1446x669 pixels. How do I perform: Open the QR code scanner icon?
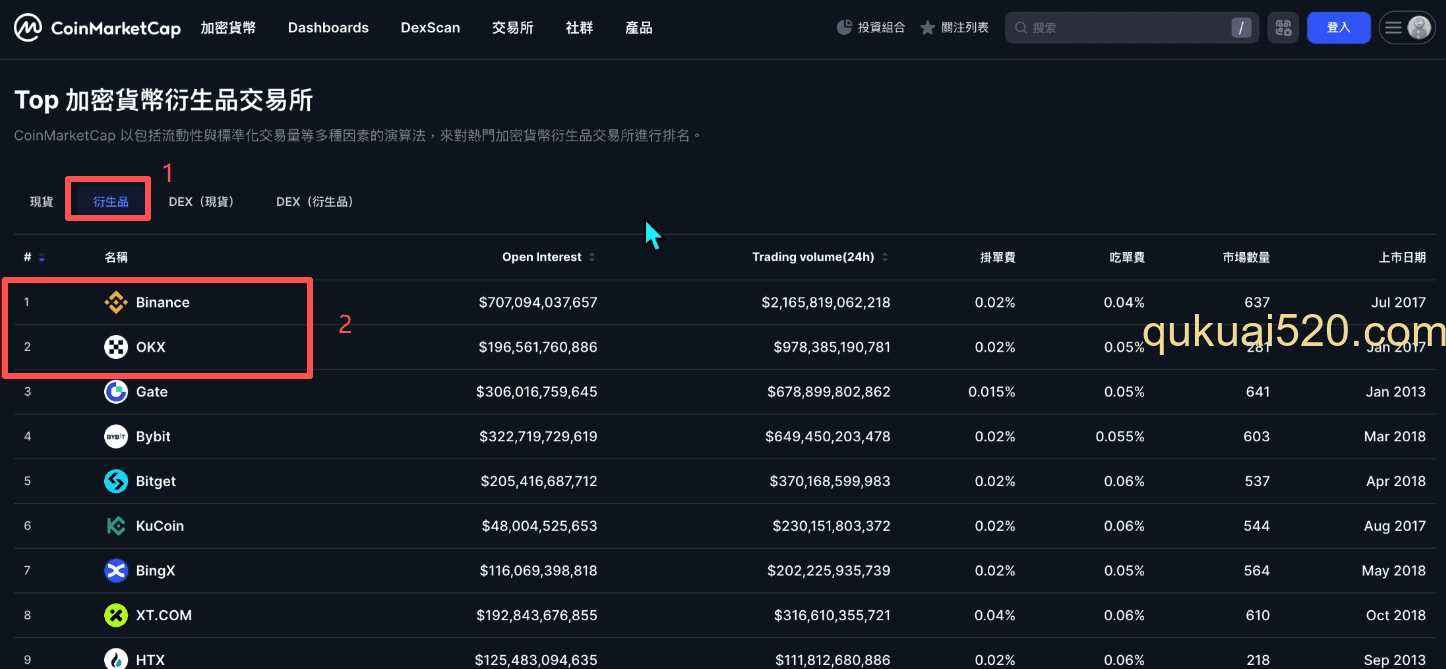click(x=1283, y=28)
